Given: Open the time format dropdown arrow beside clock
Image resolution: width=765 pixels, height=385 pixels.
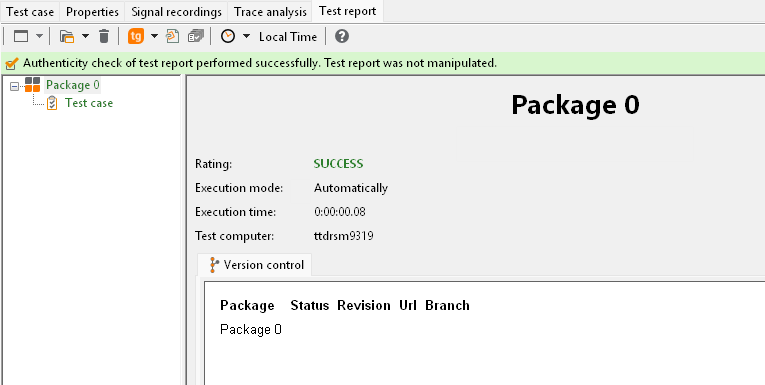Looking at the screenshot, I should 246,37.
